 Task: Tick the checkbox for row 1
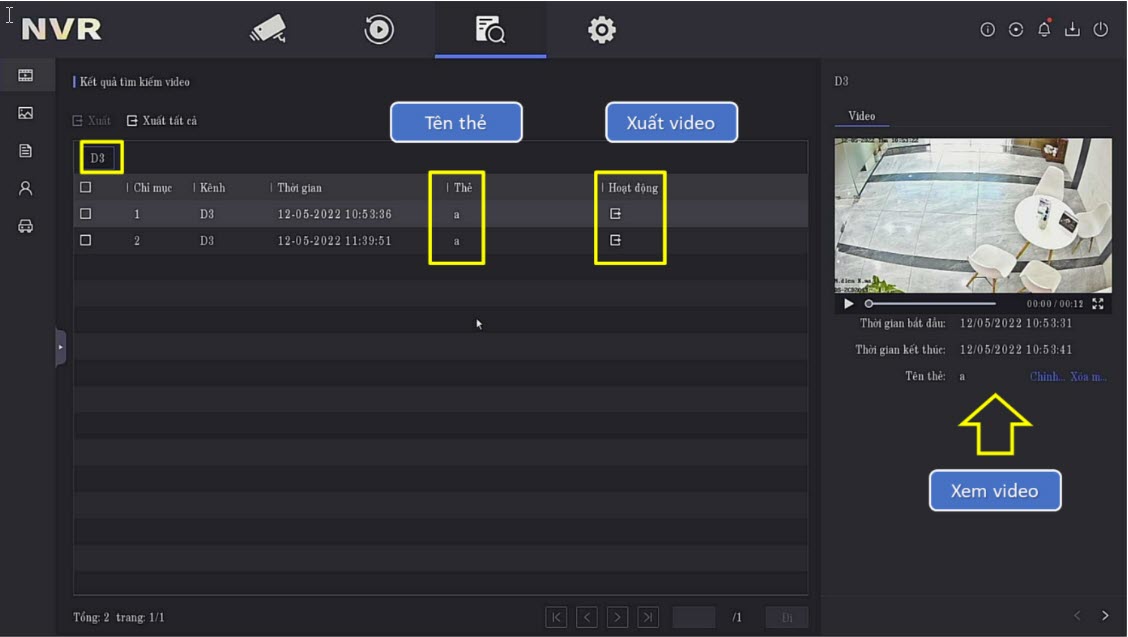(85, 214)
